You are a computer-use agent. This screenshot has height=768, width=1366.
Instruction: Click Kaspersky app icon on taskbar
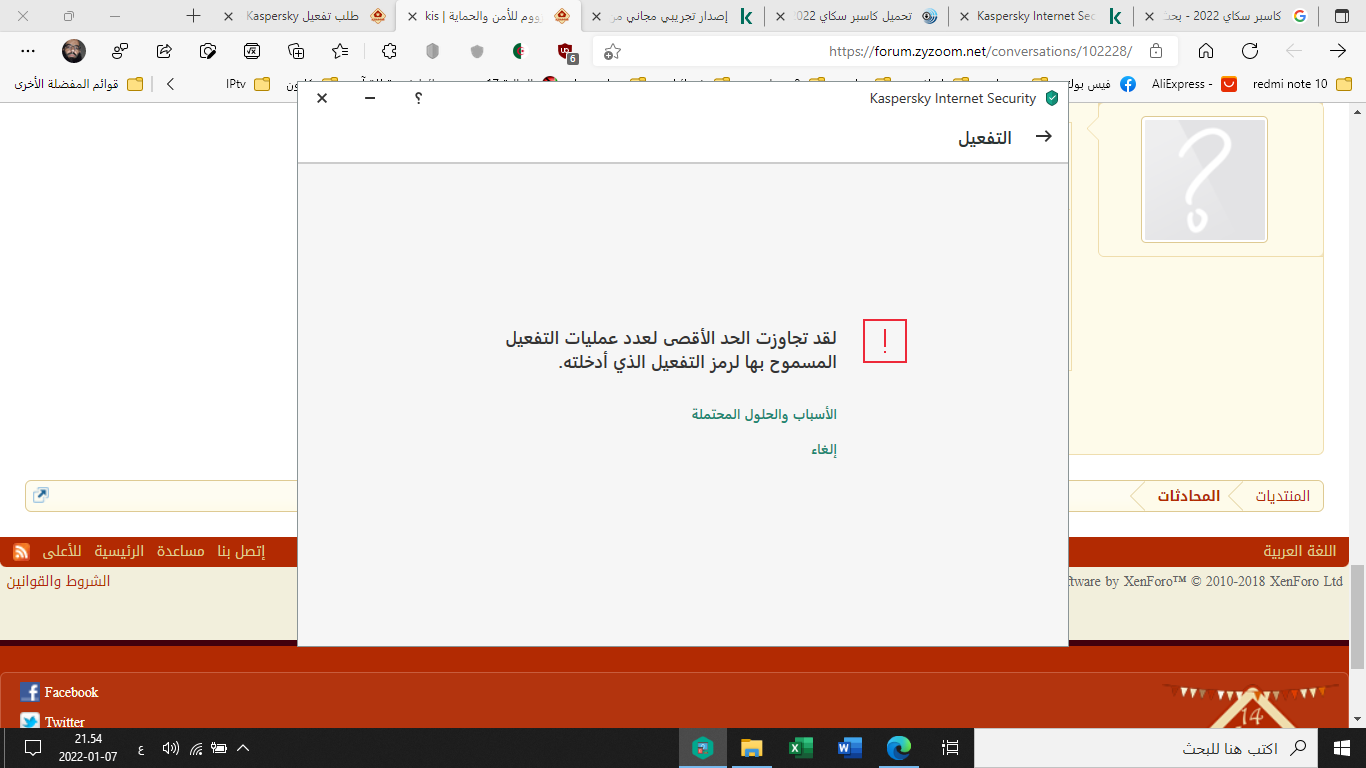pyautogui.click(x=703, y=748)
